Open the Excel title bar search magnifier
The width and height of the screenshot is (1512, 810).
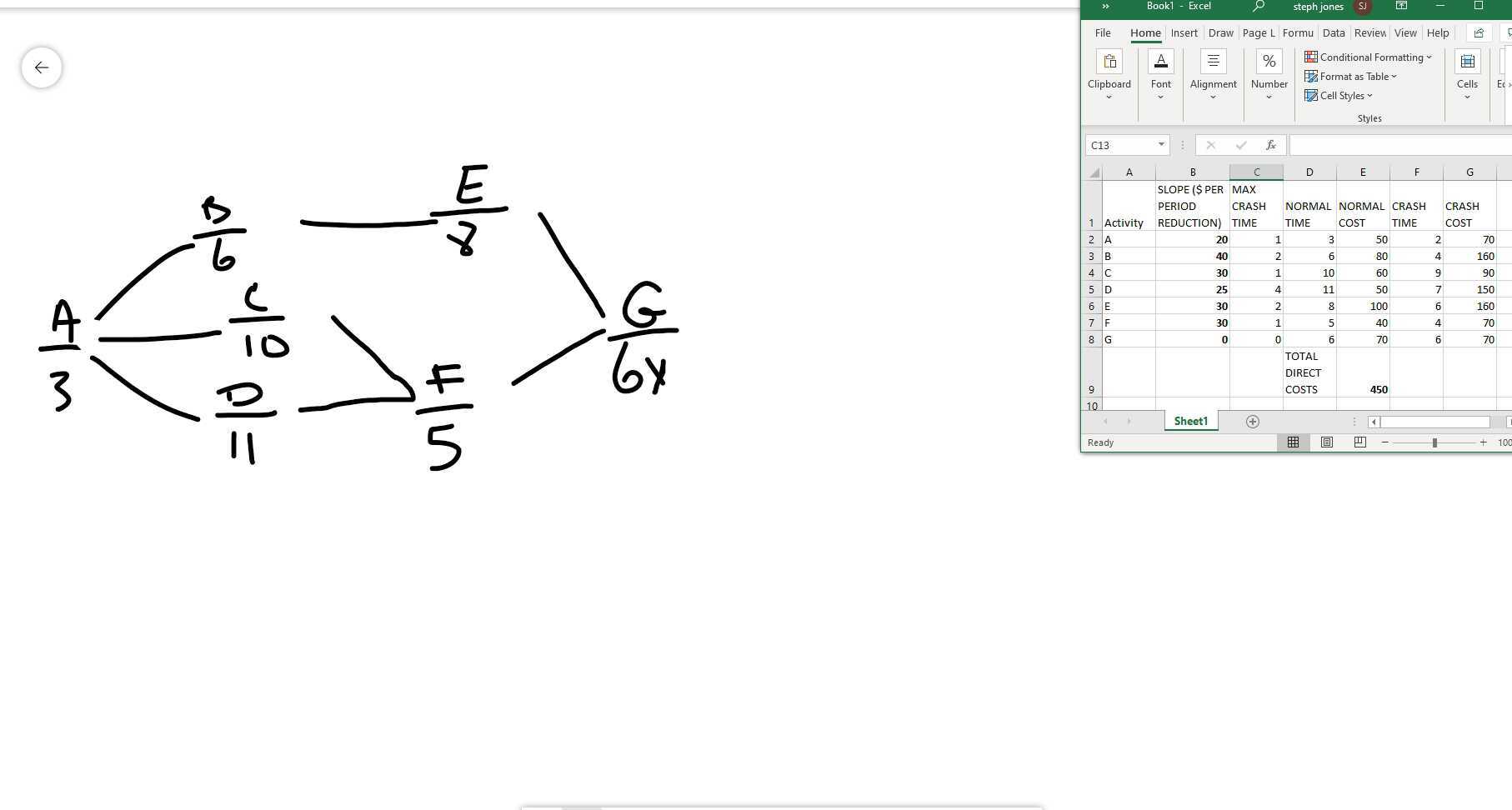[x=1259, y=7]
